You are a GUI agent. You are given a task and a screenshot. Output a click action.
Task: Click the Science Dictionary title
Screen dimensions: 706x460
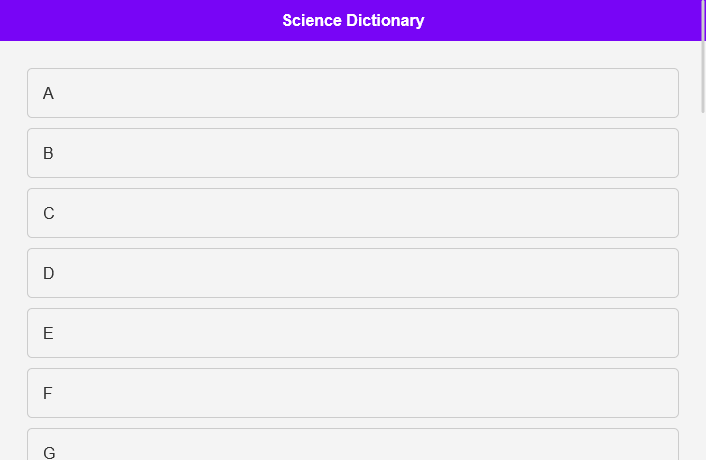coord(353,20)
